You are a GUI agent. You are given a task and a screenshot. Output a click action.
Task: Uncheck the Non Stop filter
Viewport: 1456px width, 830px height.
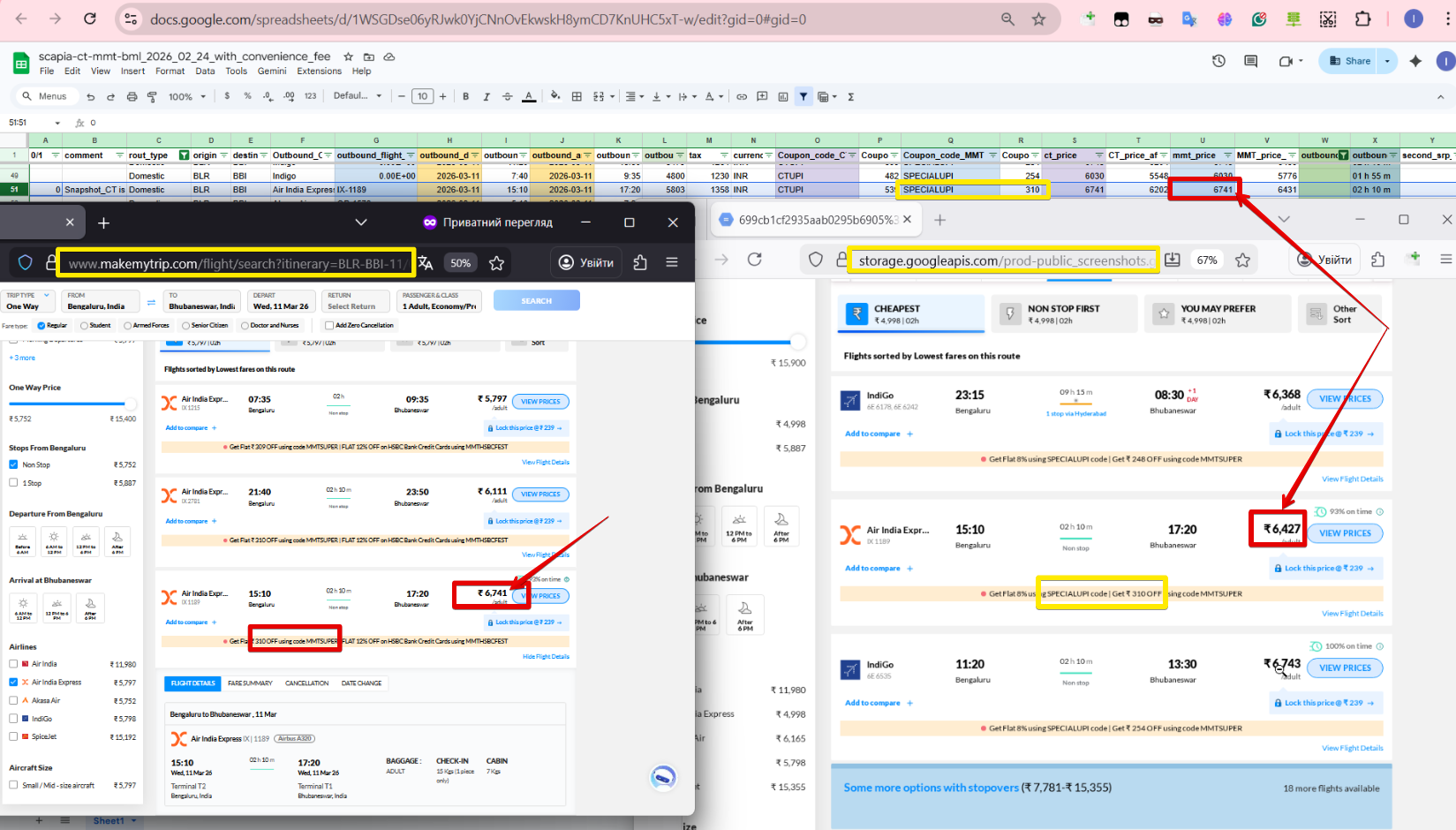coord(13,464)
